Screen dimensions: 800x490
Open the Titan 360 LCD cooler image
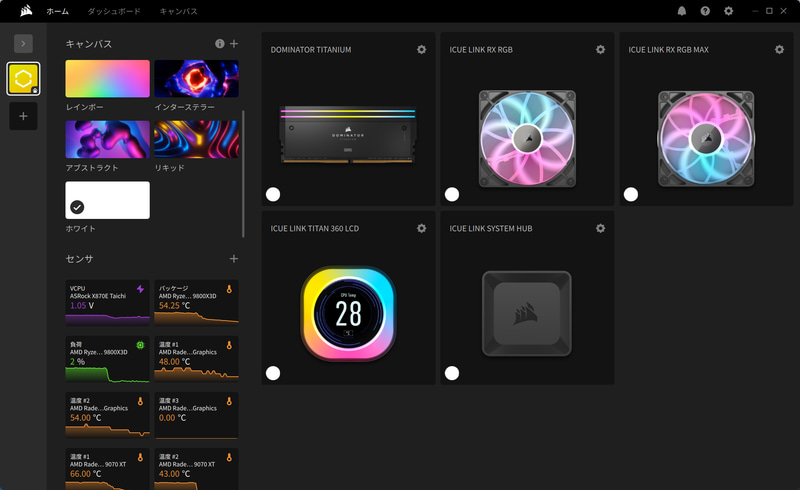point(348,313)
